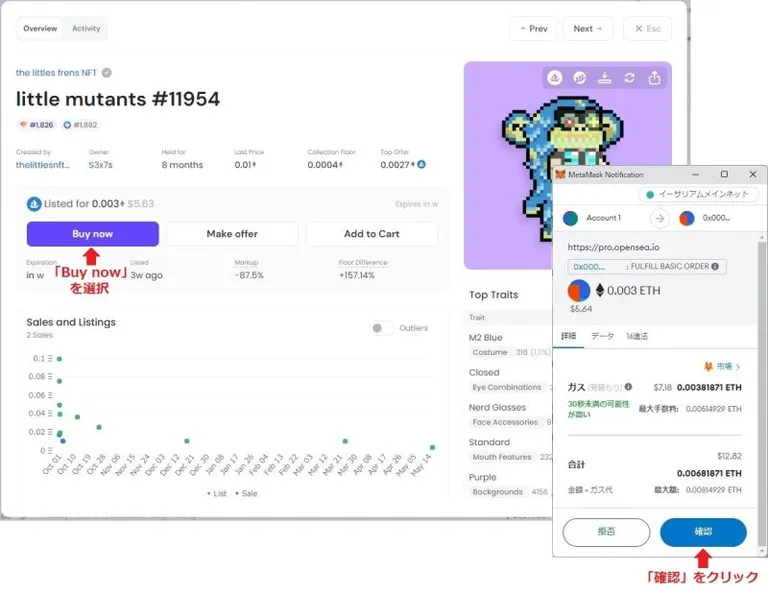This screenshot has height=589, width=768.
Task: Click the Add to Cart button
Action: click(372, 234)
